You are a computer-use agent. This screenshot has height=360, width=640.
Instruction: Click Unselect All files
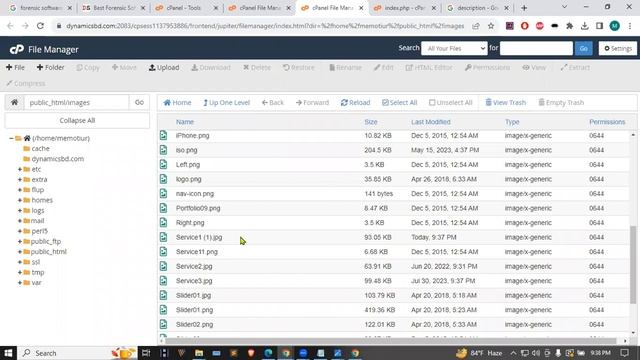pos(451,102)
